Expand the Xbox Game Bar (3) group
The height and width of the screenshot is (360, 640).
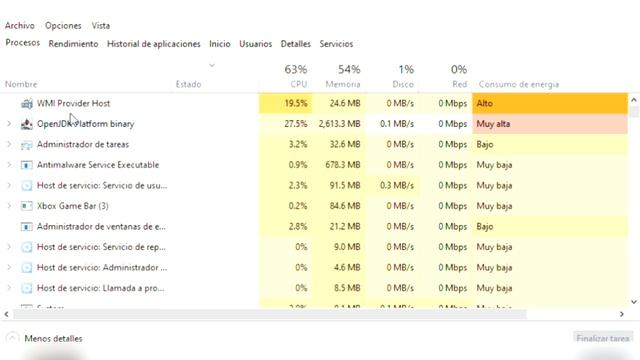click(9, 206)
